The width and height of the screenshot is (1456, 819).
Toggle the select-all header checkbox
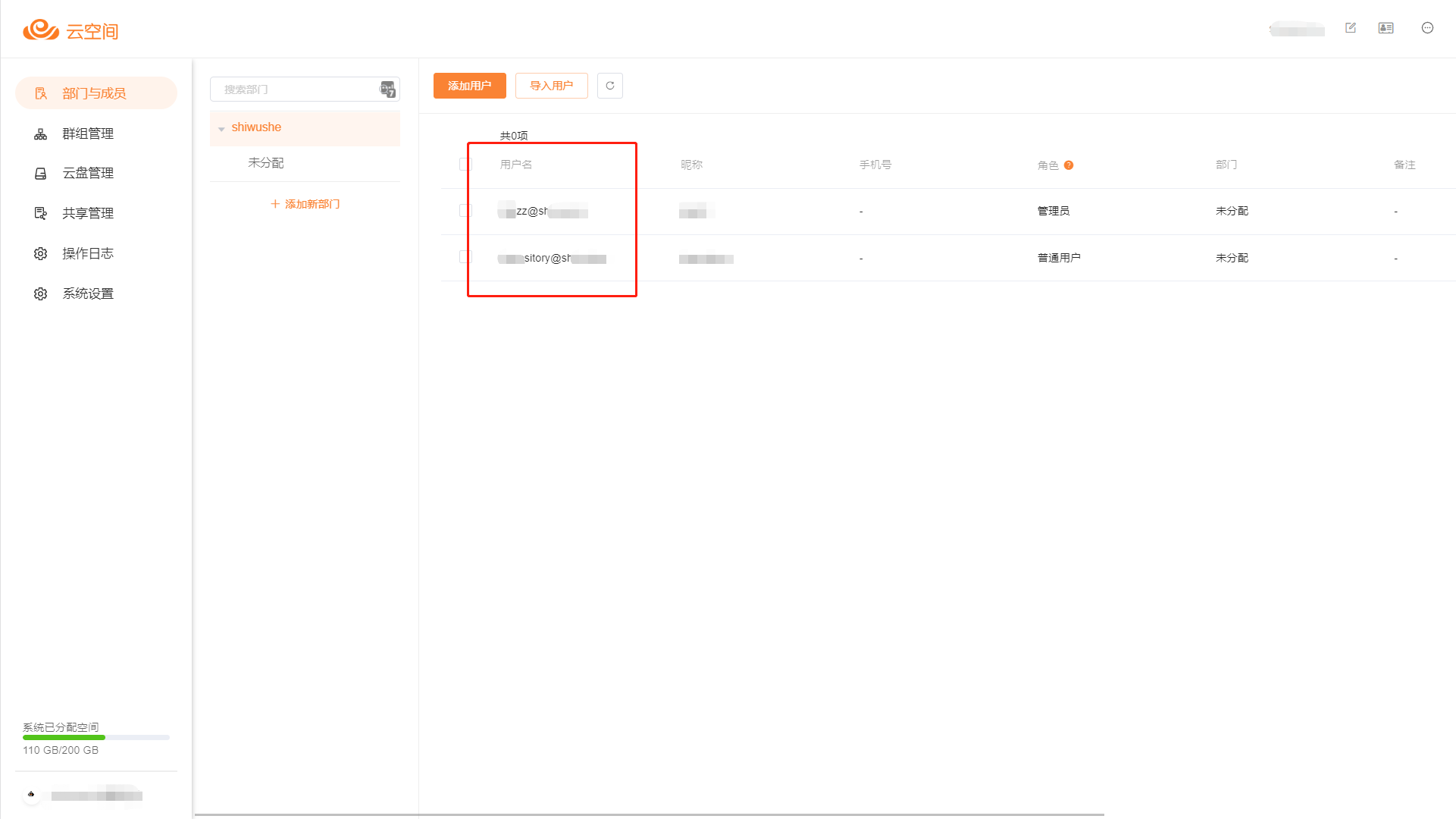(x=465, y=165)
